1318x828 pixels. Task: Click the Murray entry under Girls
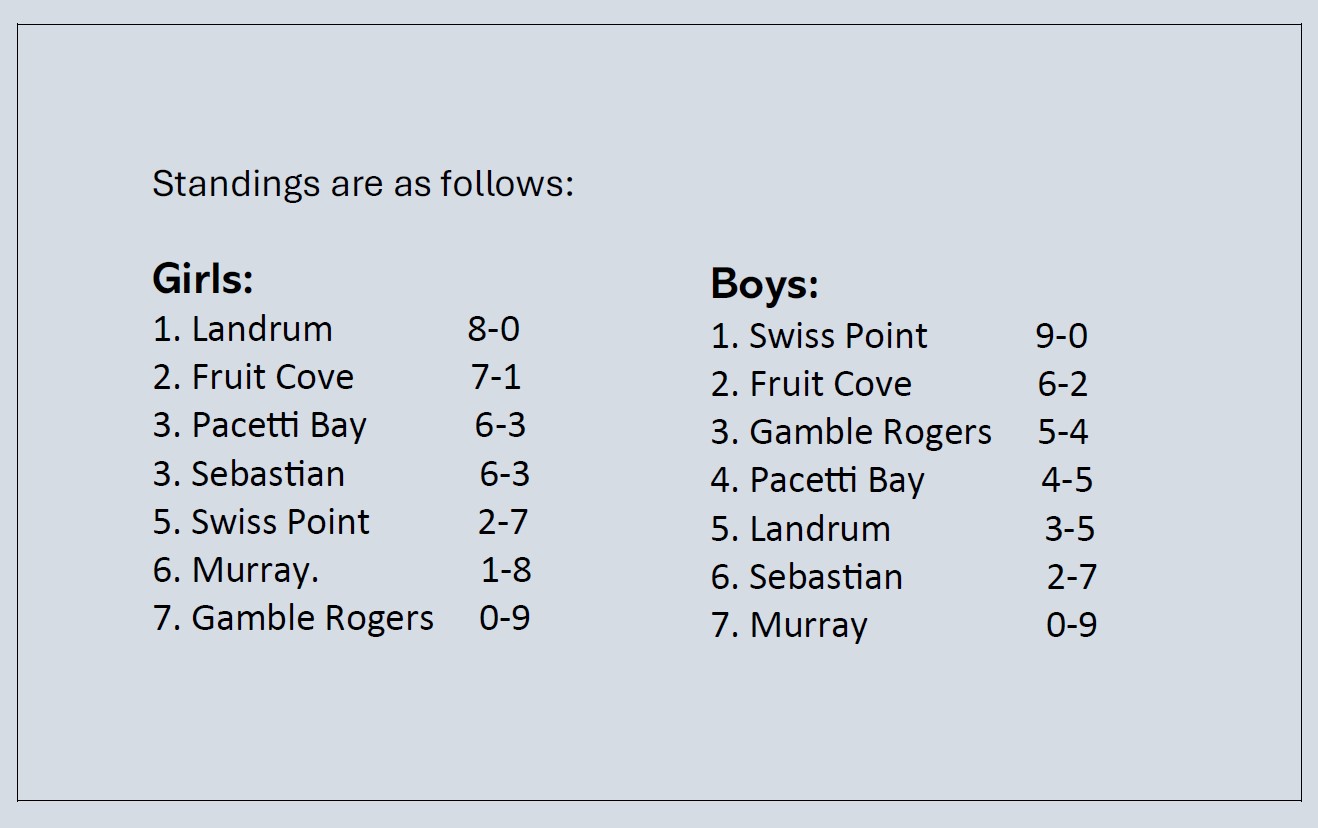pyautogui.click(x=254, y=570)
